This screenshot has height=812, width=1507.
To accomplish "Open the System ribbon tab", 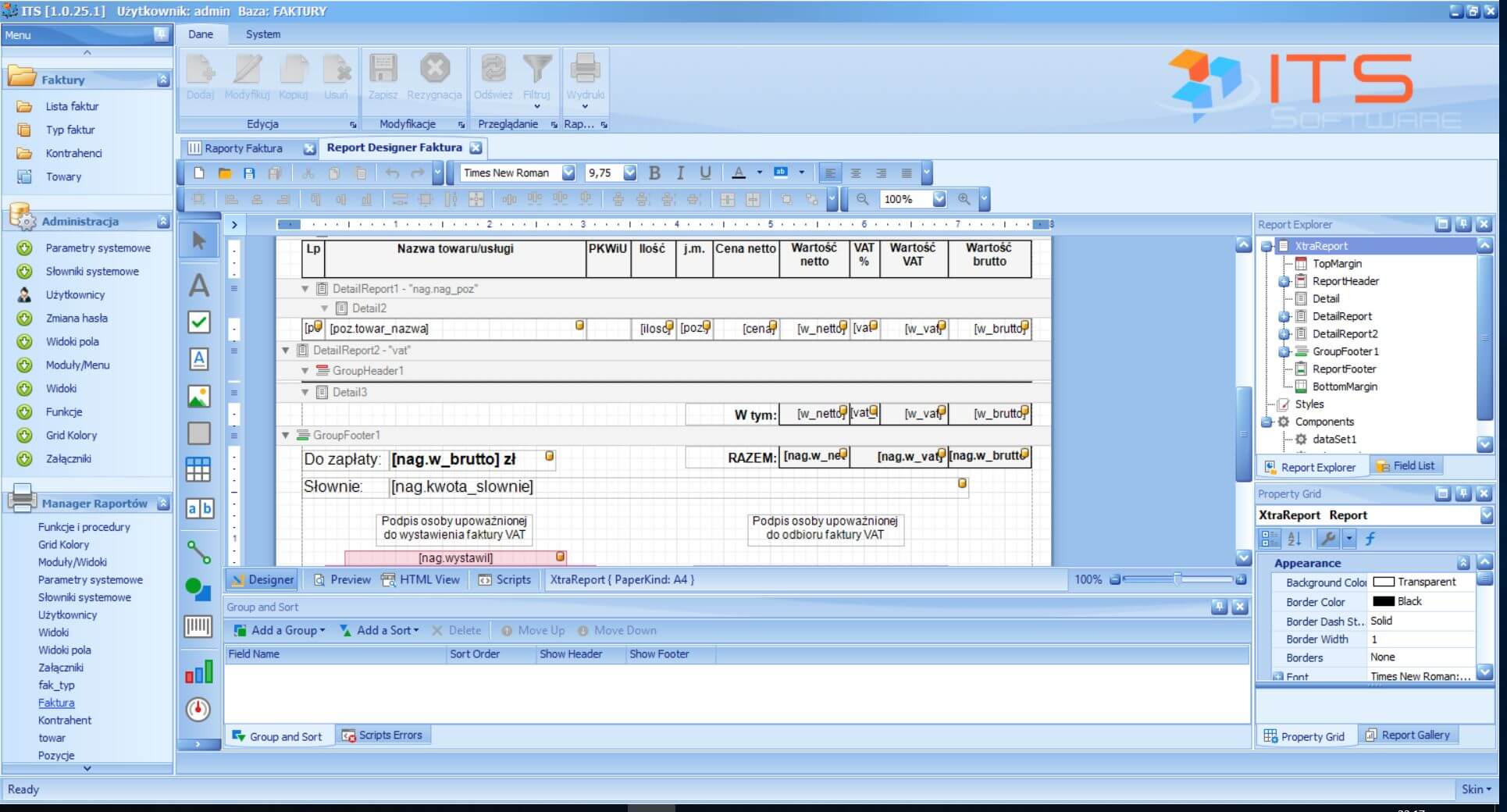I will pyautogui.click(x=262, y=34).
